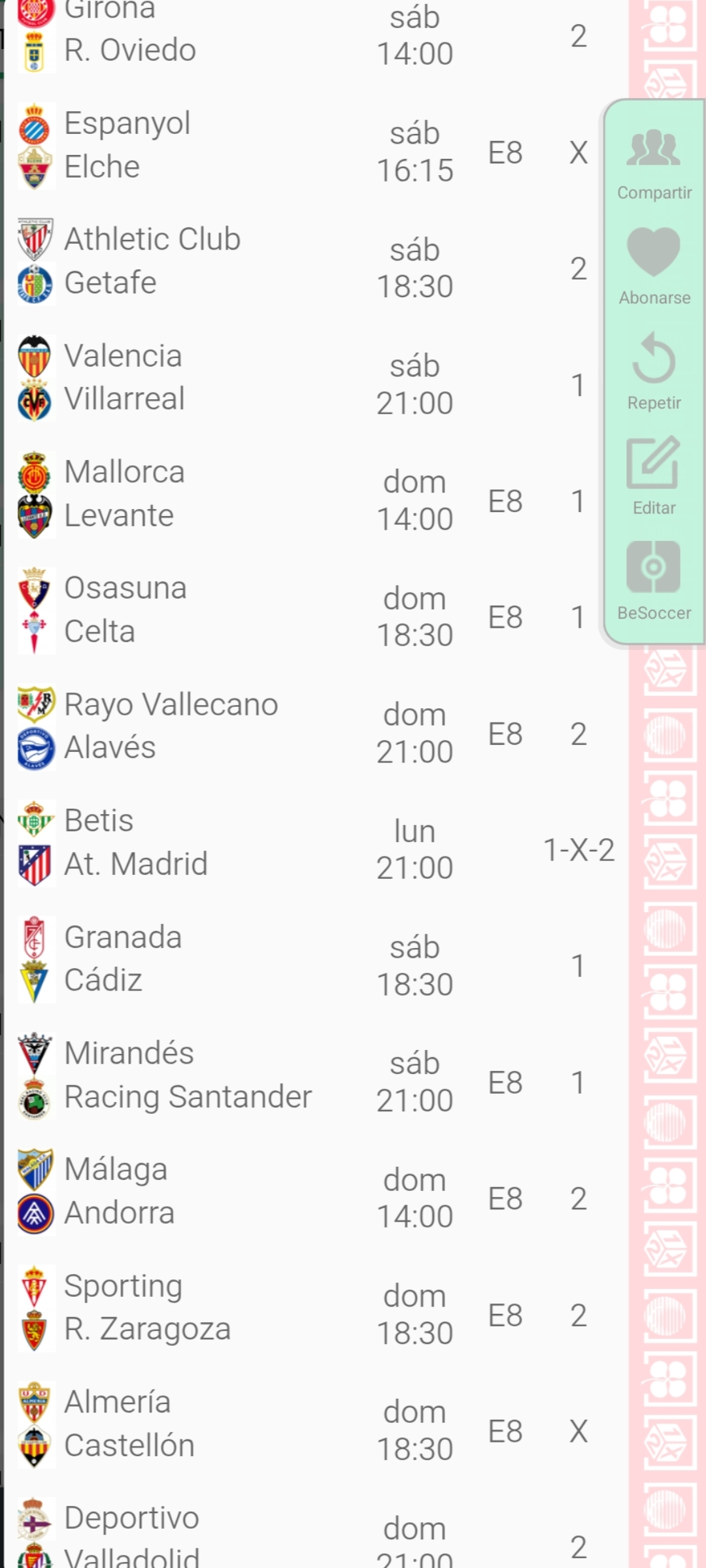Image resolution: width=706 pixels, height=1568 pixels.
Task: Tap the Athletic Club crest
Action: point(35,239)
